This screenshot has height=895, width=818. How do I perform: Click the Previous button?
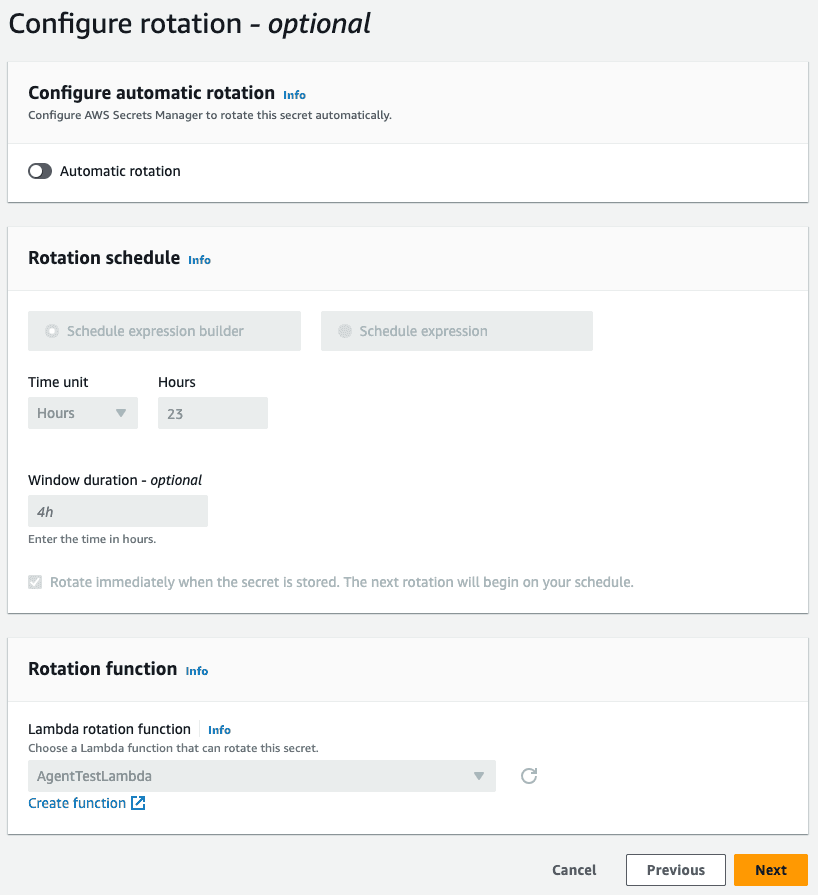(x=676, y=870)
